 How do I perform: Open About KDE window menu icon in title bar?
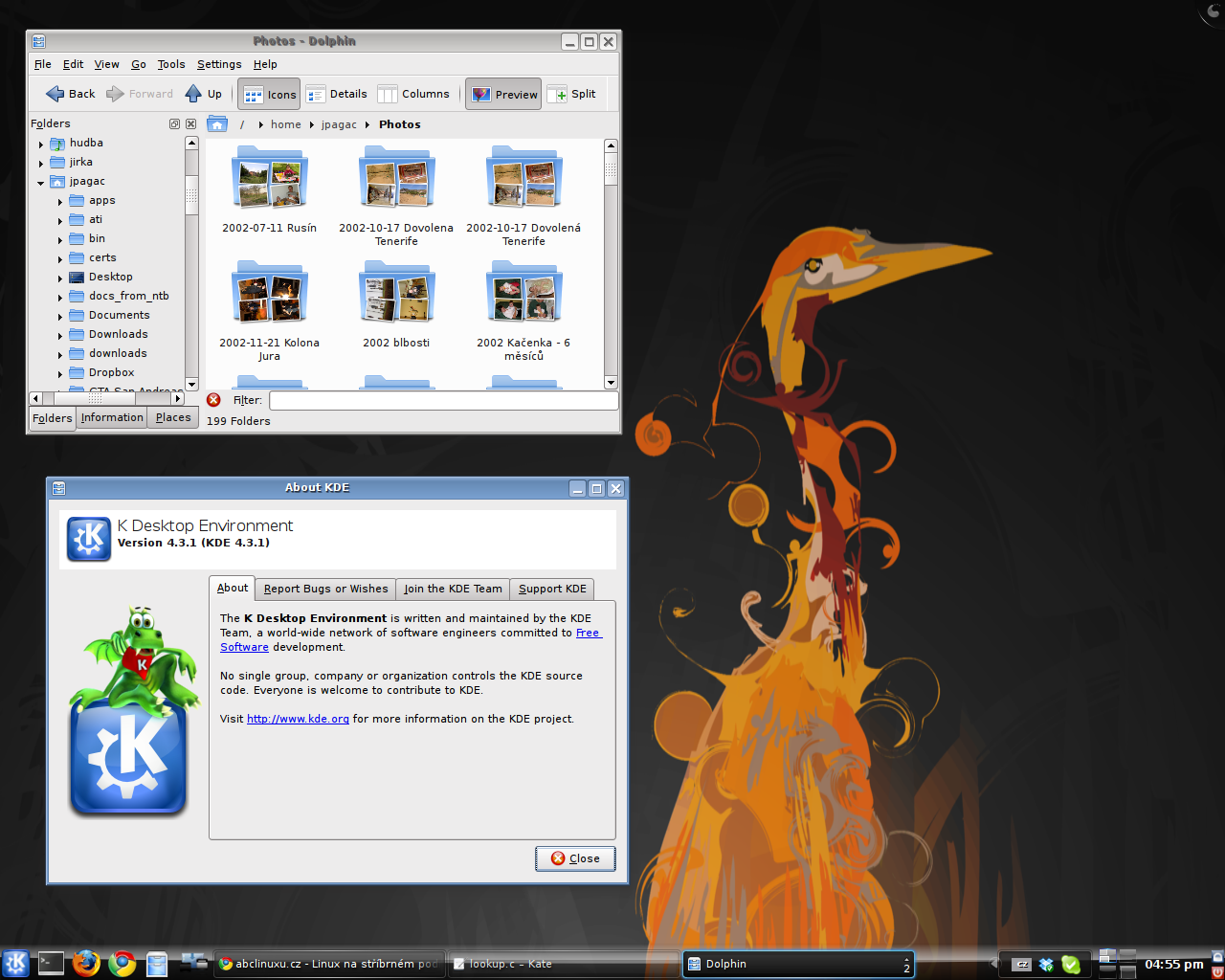pos(58,488)
